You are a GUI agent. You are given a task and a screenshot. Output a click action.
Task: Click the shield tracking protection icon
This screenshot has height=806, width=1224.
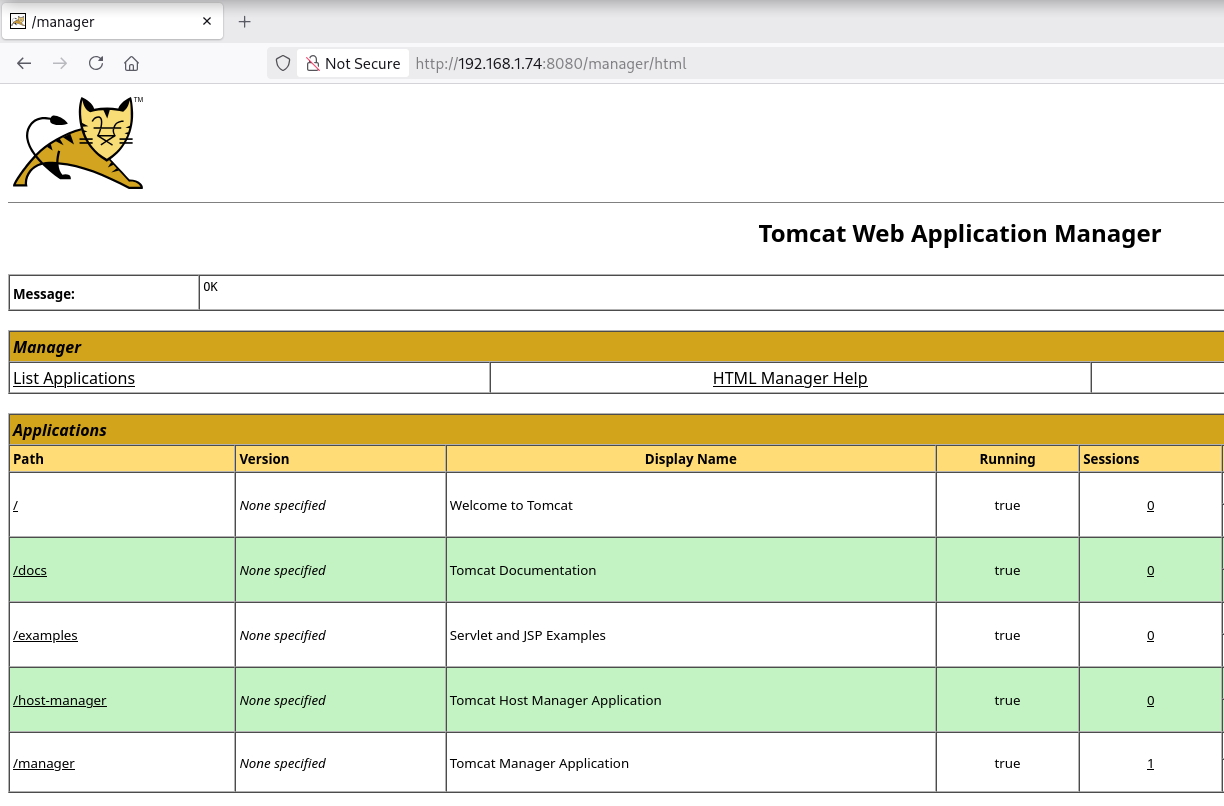click(x=283, y=63)
